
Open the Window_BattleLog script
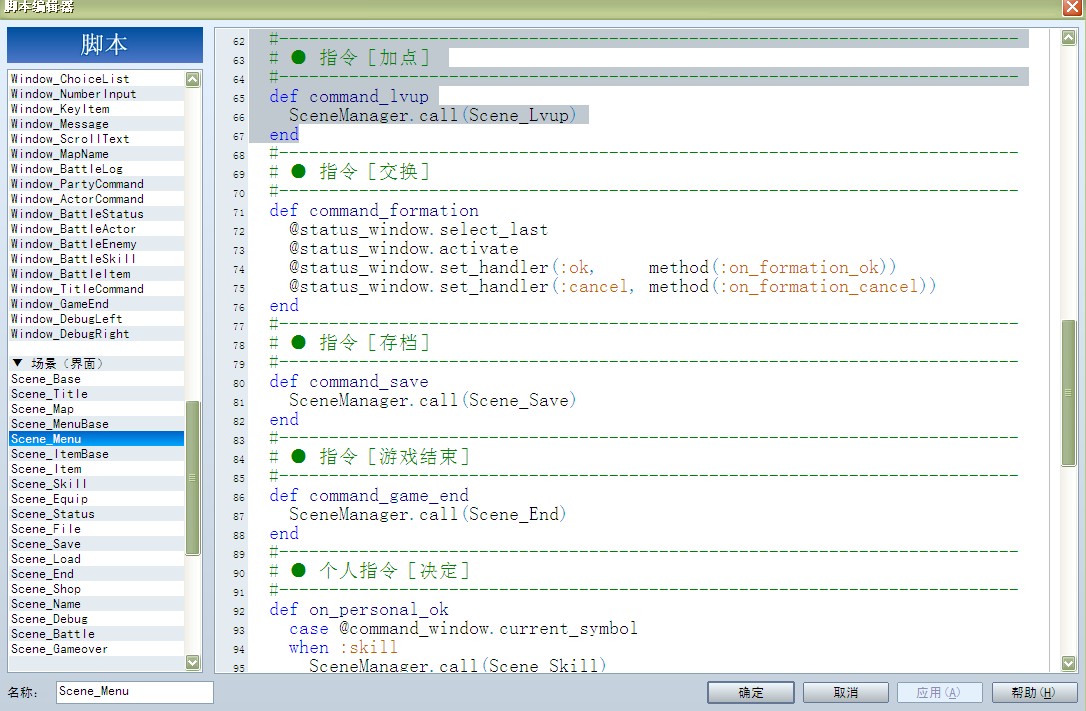click(x=96, y=169)
